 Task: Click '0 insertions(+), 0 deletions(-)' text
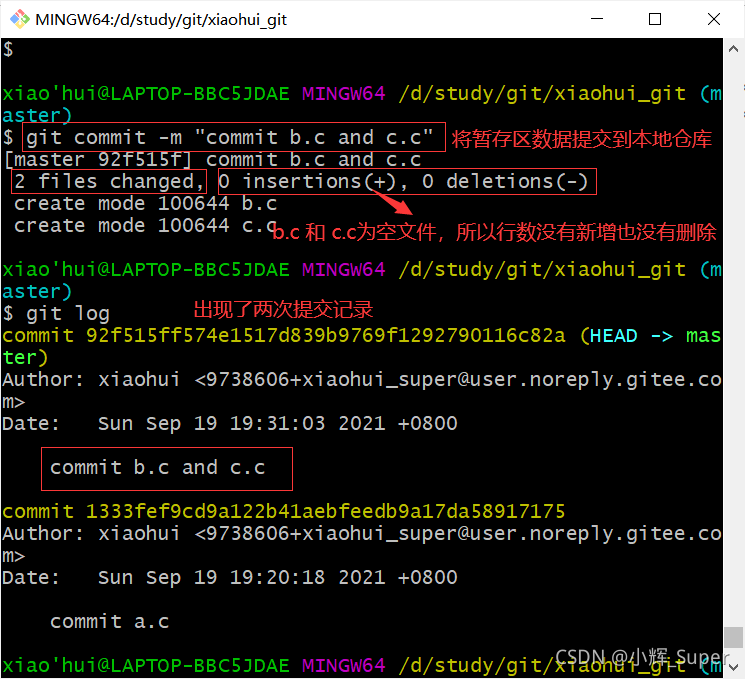[x=403, y=182]
